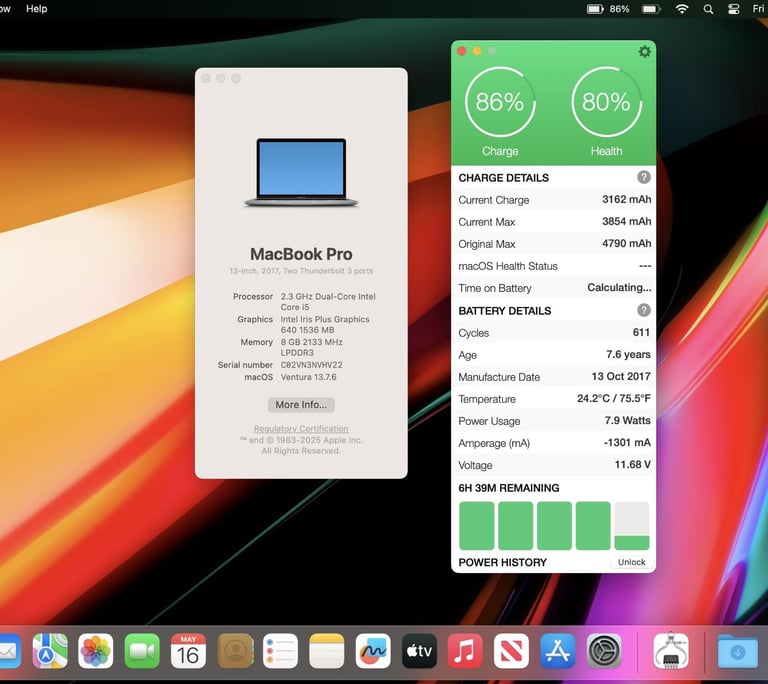The width and height of the screenshot is (768, 684).
Task: Click the Charge Details help question mark
Action: point(644,177)
